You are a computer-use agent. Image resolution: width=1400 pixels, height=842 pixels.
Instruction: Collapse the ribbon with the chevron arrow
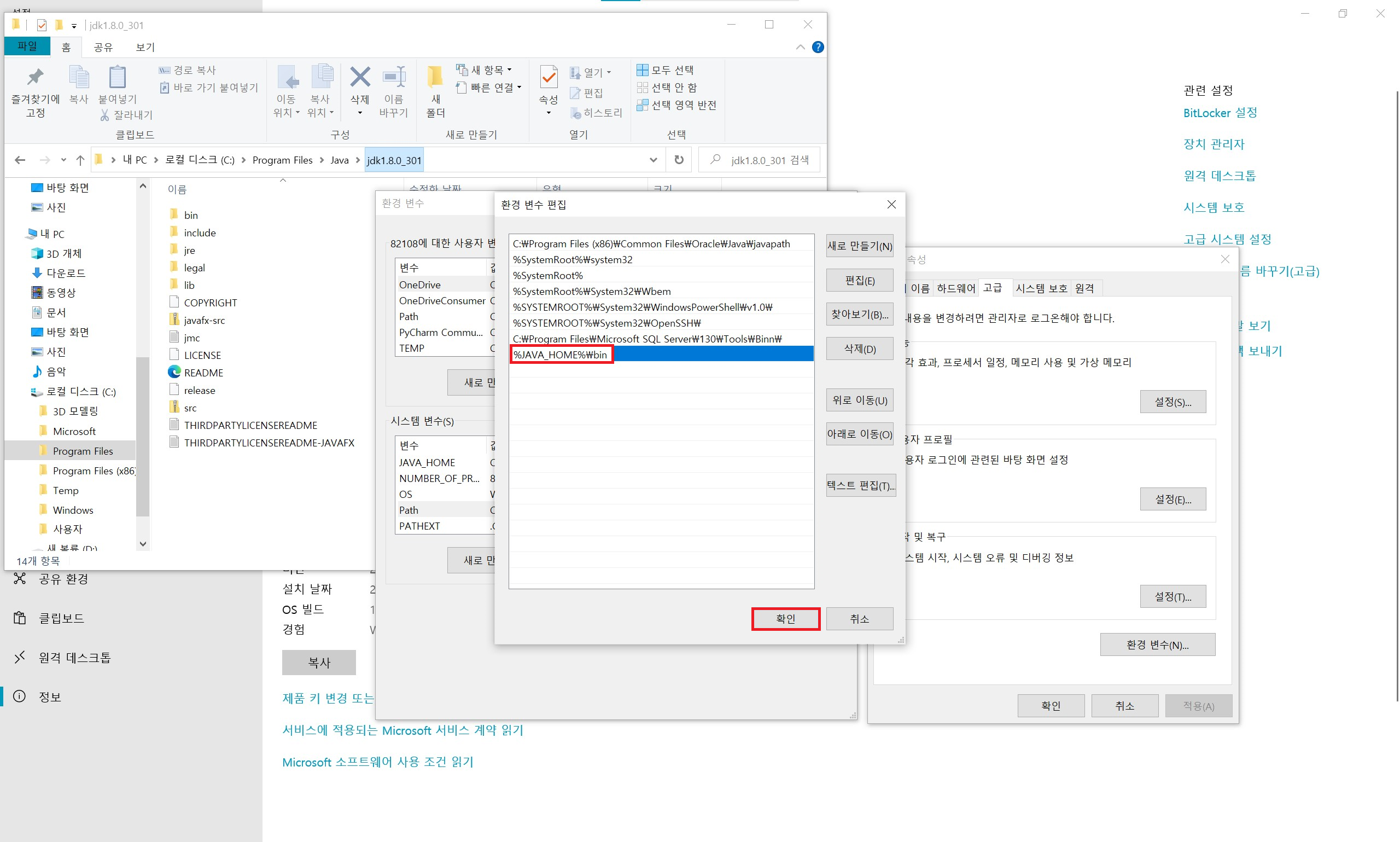point(800,47)
